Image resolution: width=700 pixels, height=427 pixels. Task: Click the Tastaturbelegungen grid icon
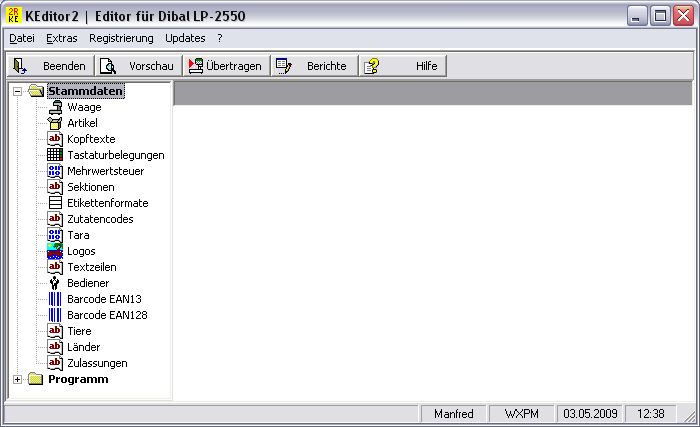[55, 155]
